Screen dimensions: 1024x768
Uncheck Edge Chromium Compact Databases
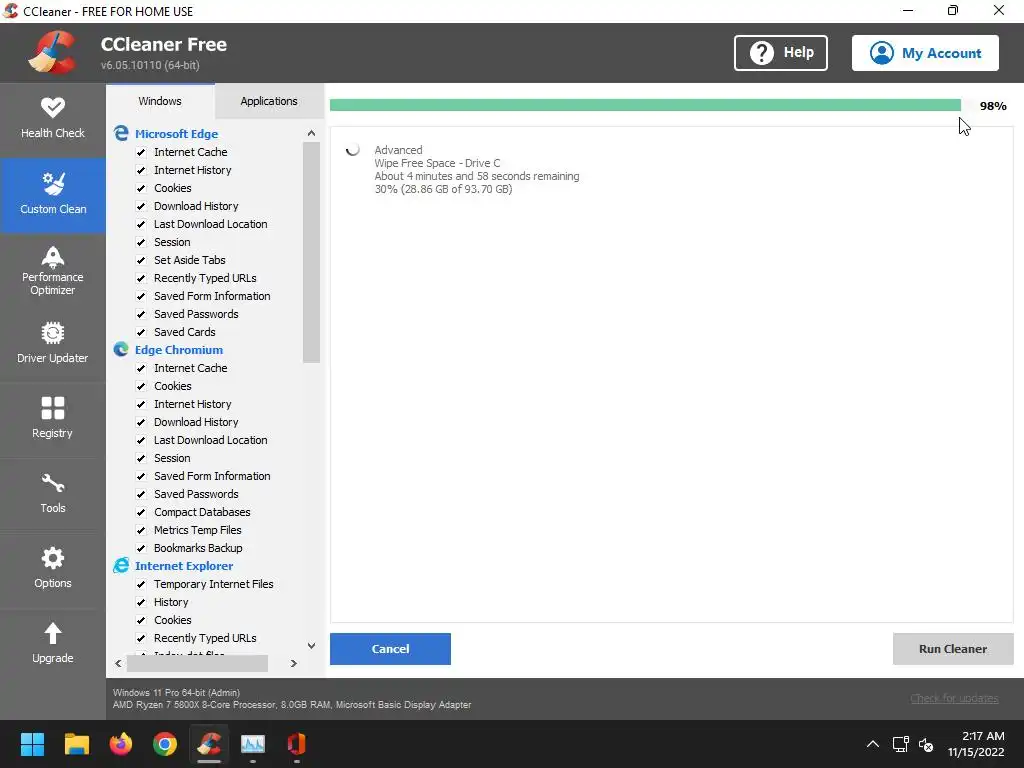coord(140,512)
